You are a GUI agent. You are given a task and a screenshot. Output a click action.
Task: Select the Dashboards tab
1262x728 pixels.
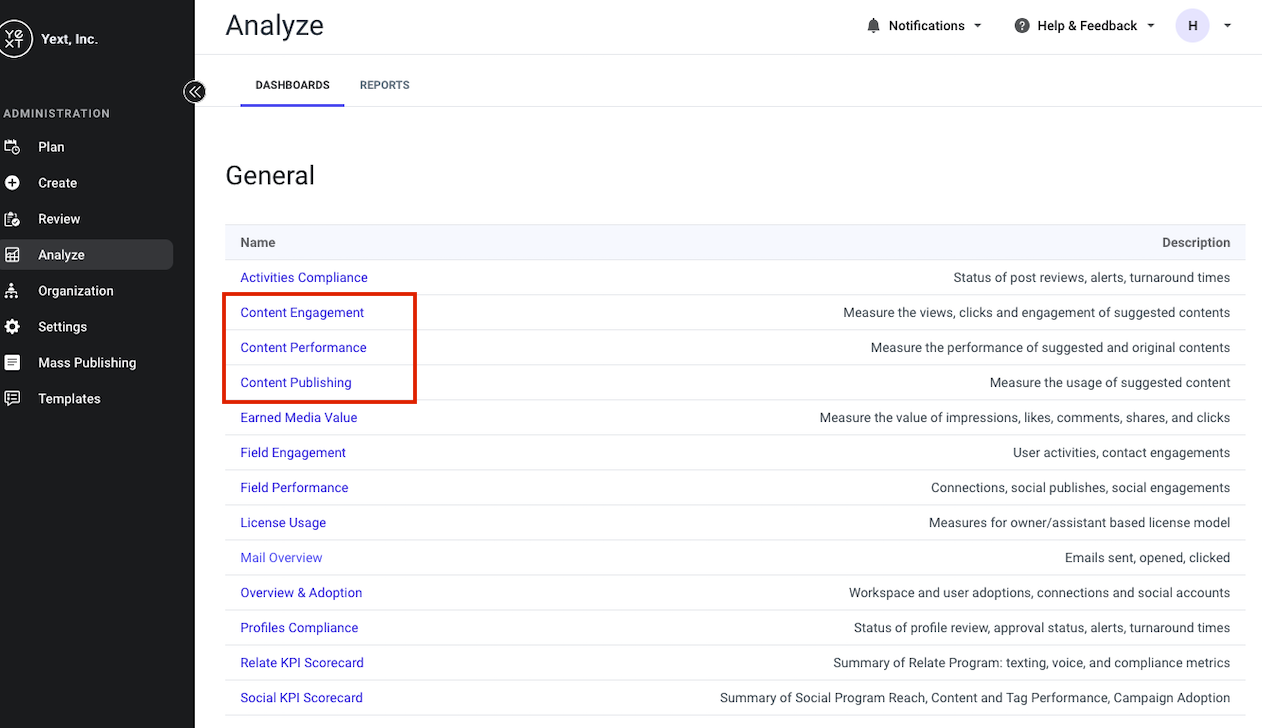(292, 85)
